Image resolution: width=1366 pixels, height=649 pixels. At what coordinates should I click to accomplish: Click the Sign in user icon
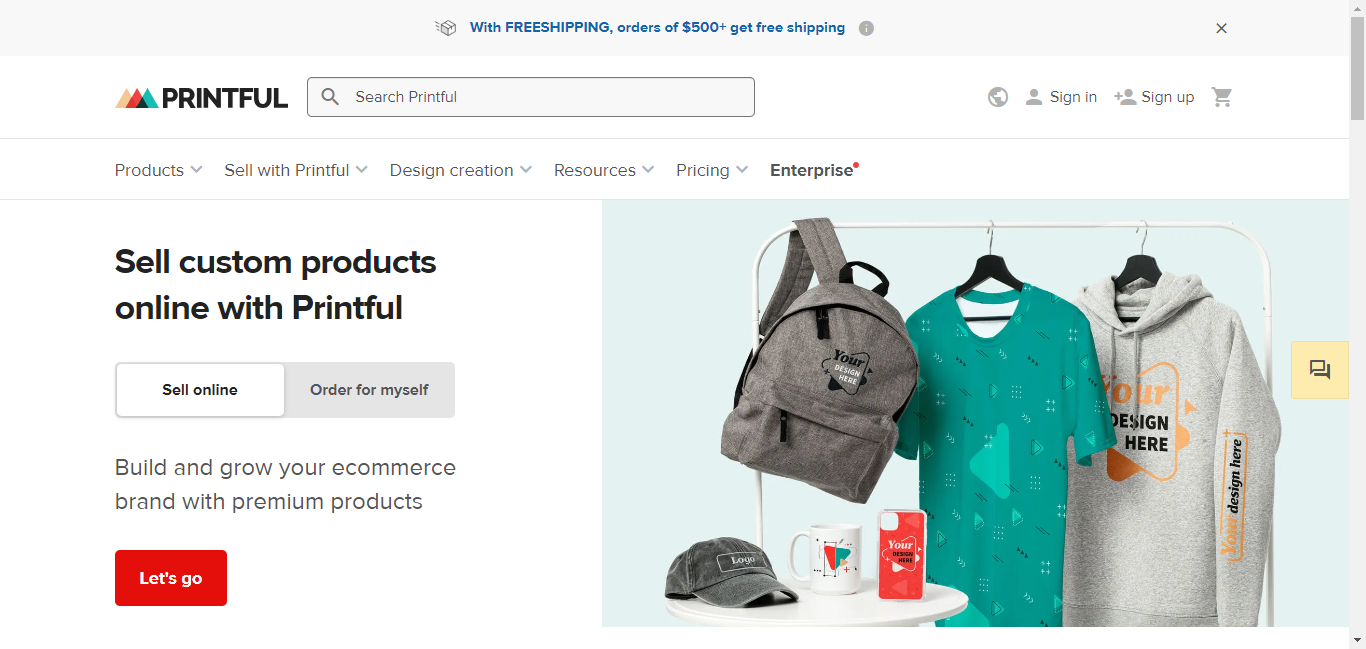[x=1033, y=96]
